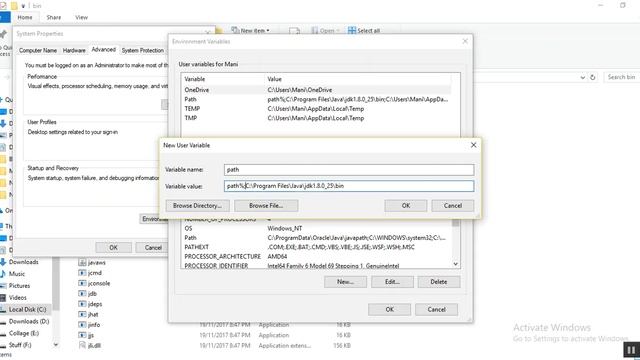This screenshot has height=360, width=640.
Task: Click Explorer refresh icon
Action: (x=593, y=77)
